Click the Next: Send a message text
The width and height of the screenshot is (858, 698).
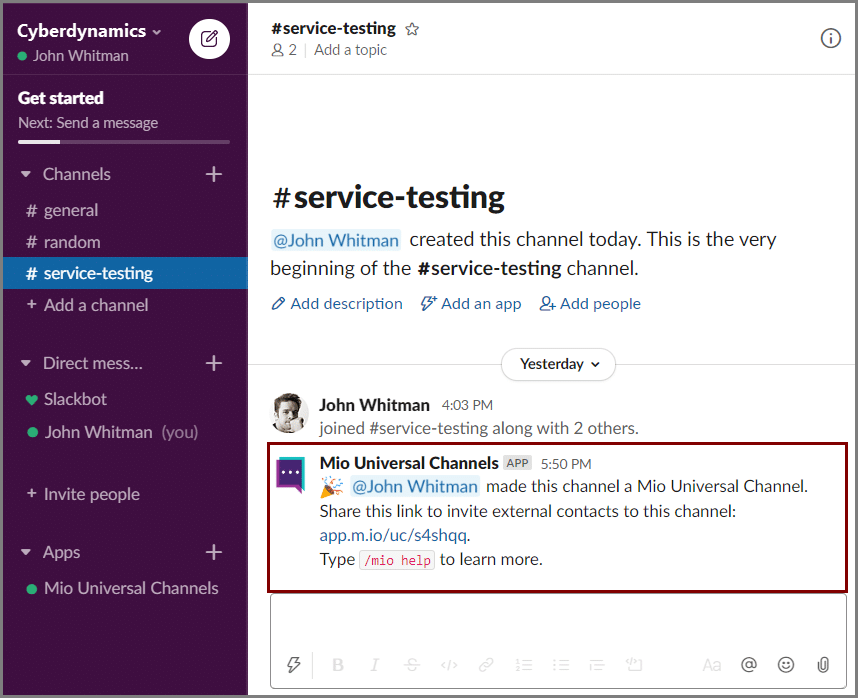[88, 123]
